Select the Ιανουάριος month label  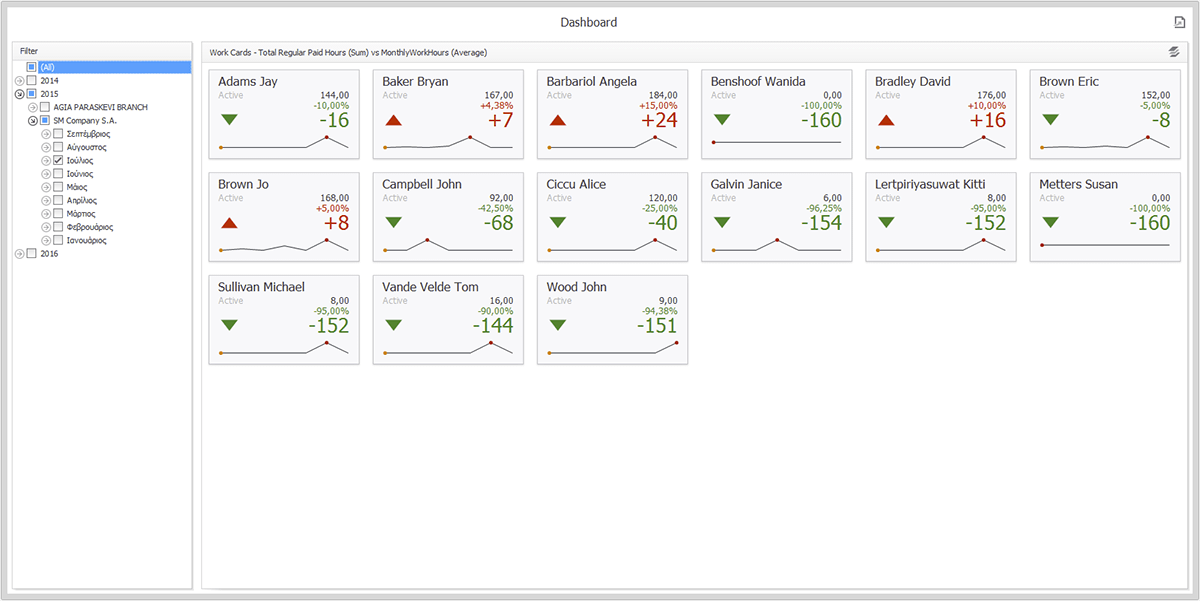(x=88, y=240)
